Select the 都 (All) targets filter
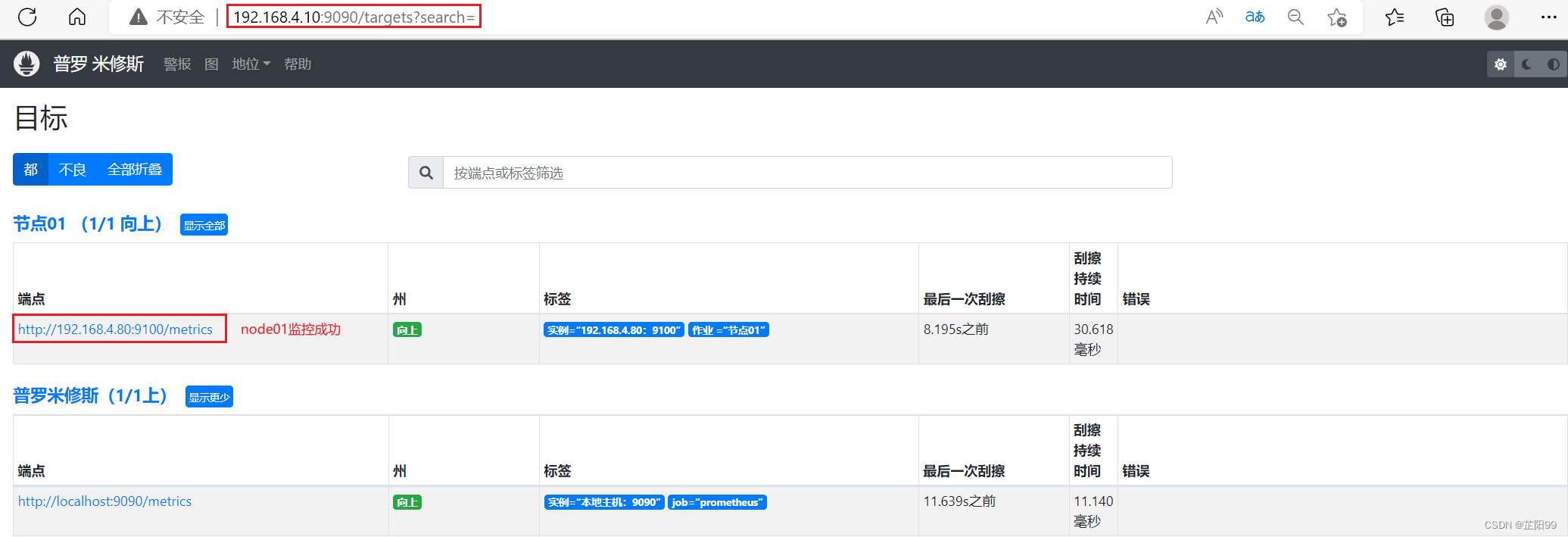This screenshot has width=1568, height=537. pyautogui.click(x=30, y=169)
